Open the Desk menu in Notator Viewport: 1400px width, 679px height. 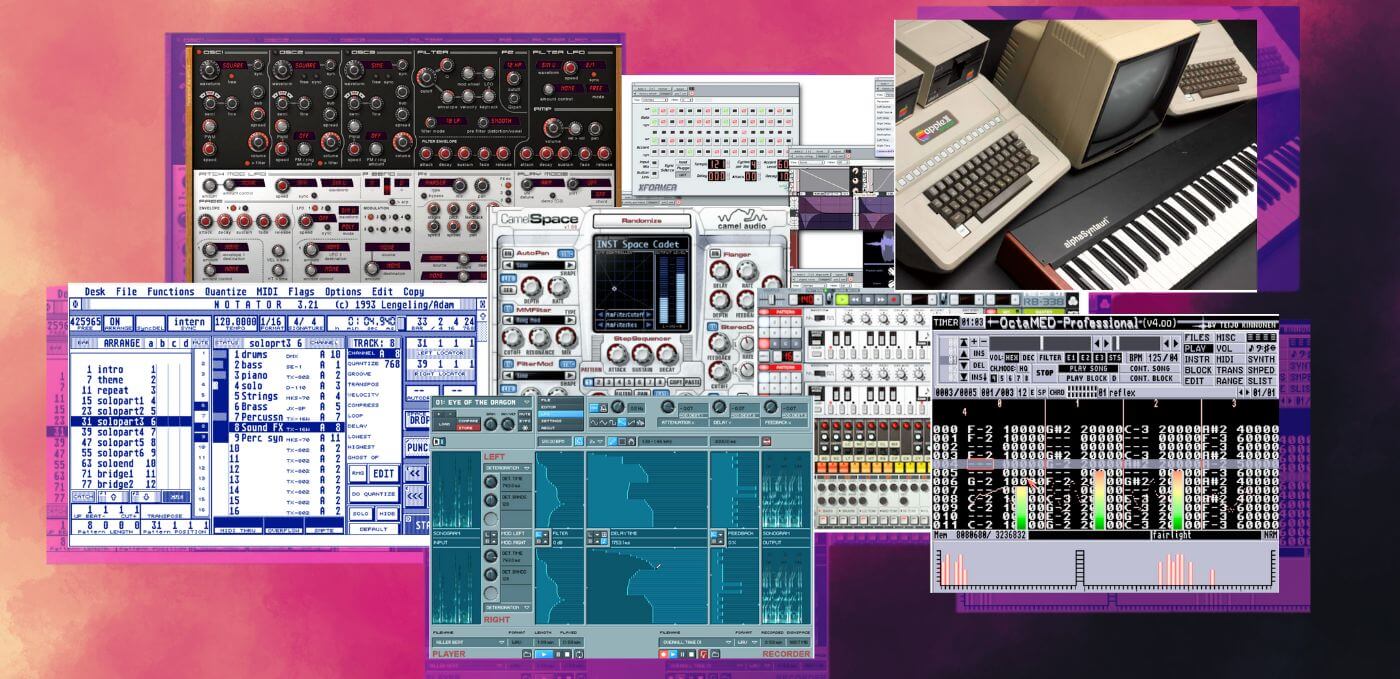pos(95,292)
